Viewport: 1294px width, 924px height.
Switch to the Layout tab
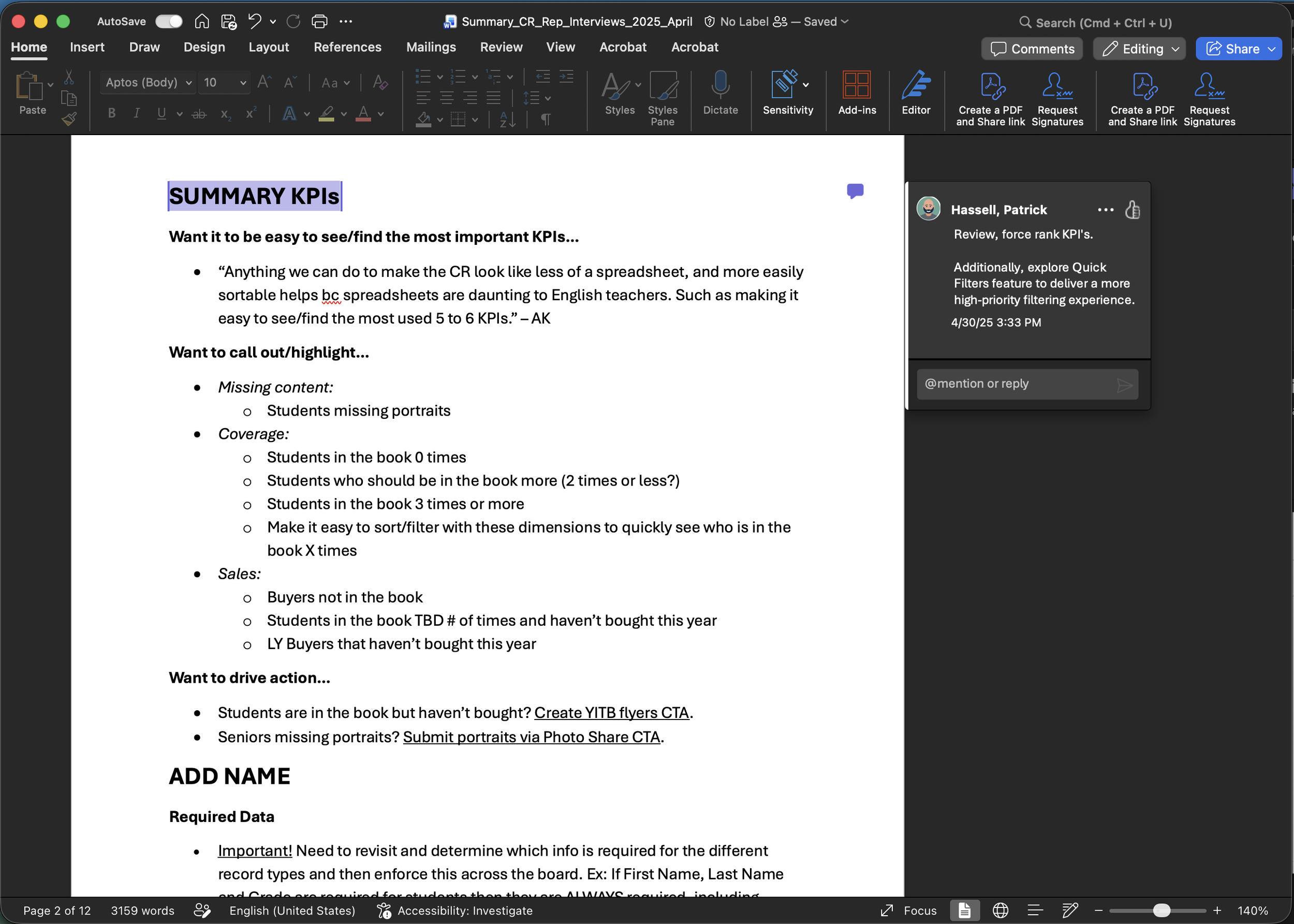[x=269, y=47]
